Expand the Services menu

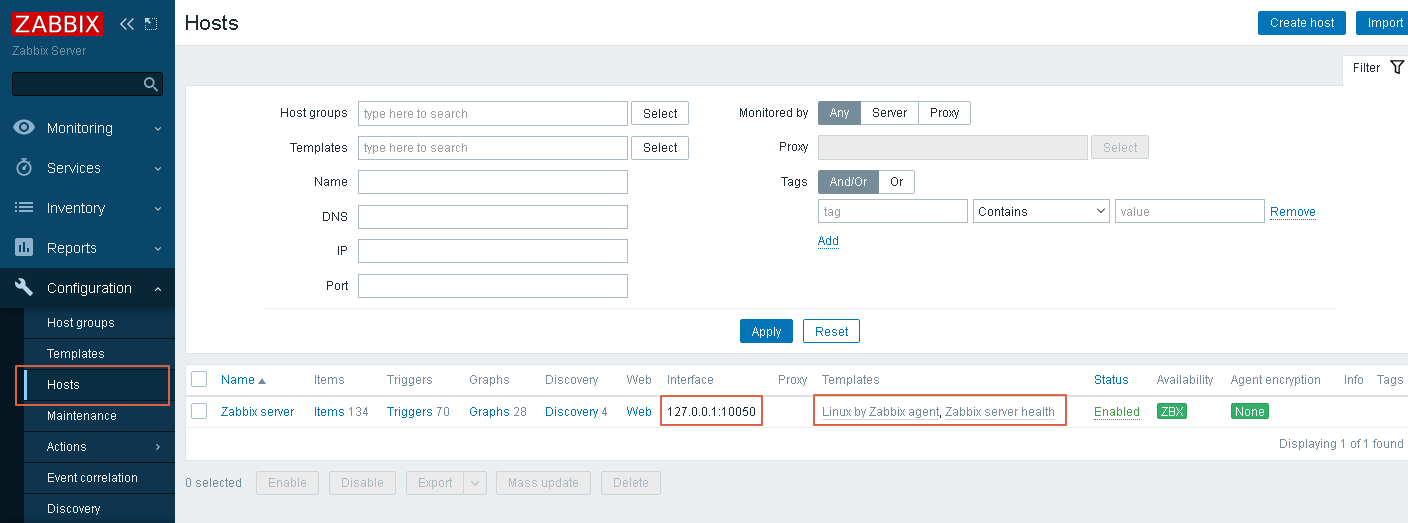[158, 168]
